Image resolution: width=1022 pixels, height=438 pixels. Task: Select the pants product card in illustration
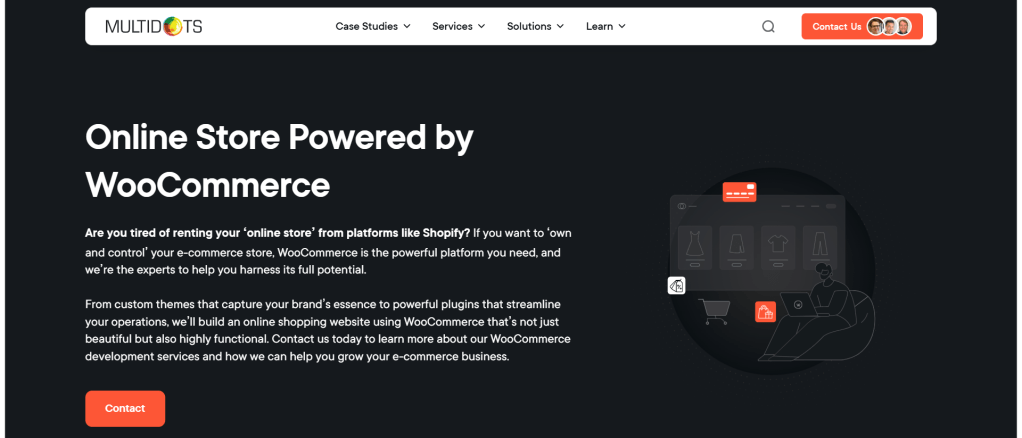coord(819,248)
